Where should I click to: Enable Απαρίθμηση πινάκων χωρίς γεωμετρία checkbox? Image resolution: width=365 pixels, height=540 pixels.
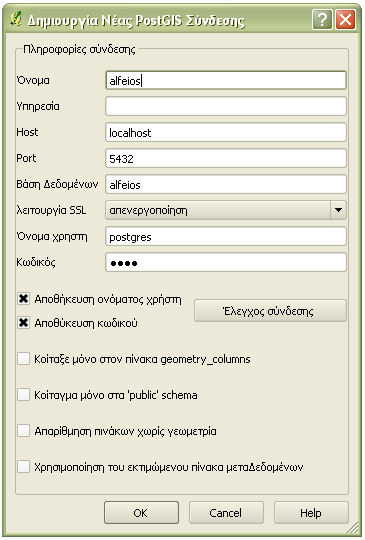point(23,430)
